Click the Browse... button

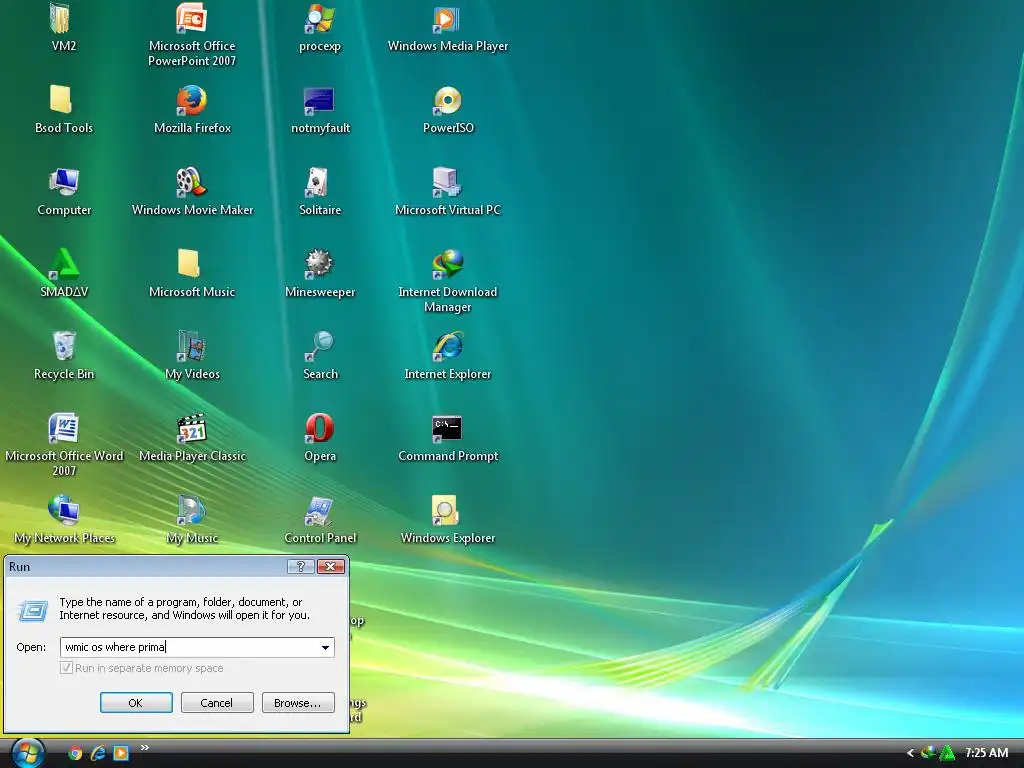tap(298, 703)
